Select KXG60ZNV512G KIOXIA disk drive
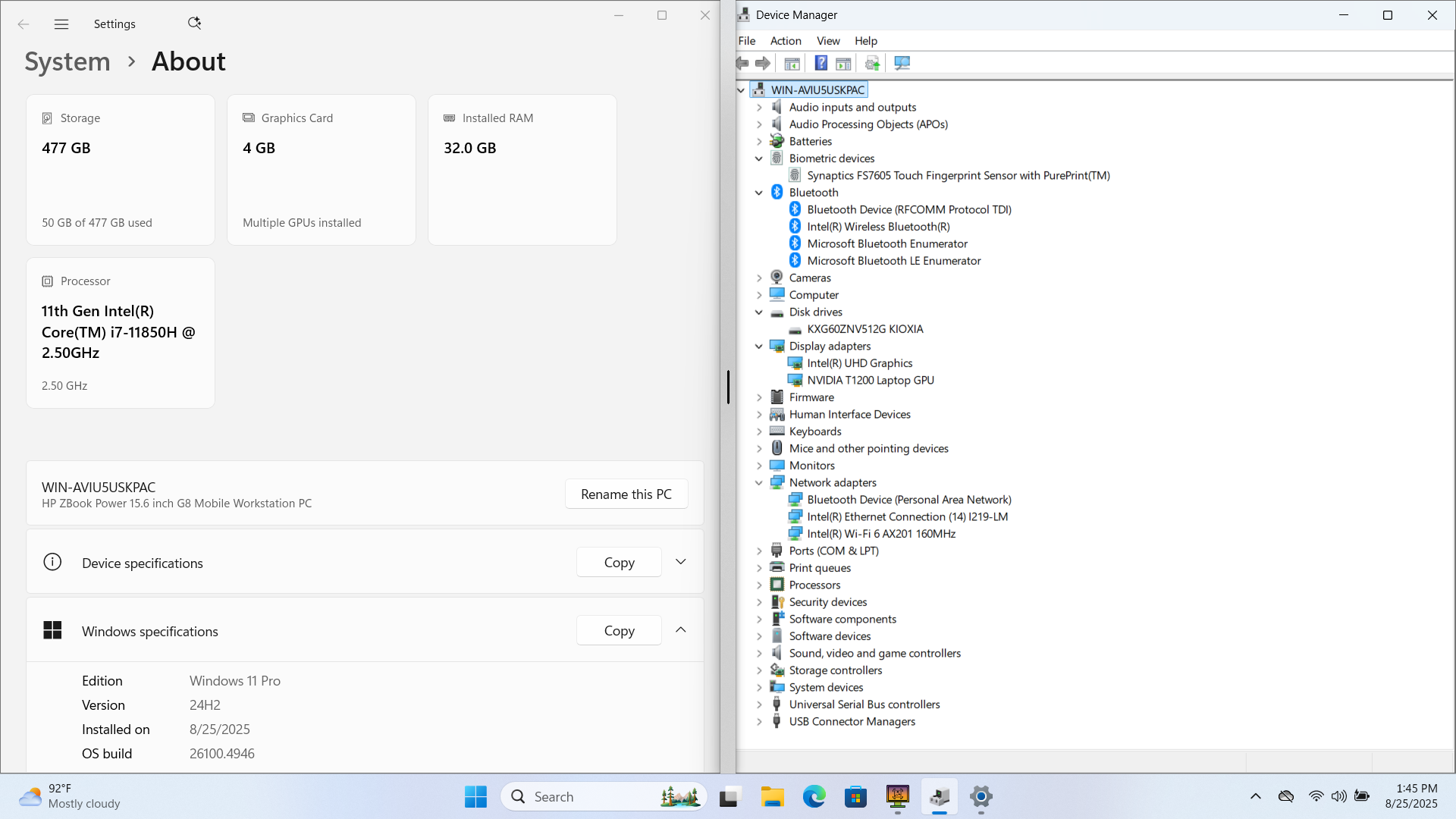1456x819 pixels. coord(864,329)
